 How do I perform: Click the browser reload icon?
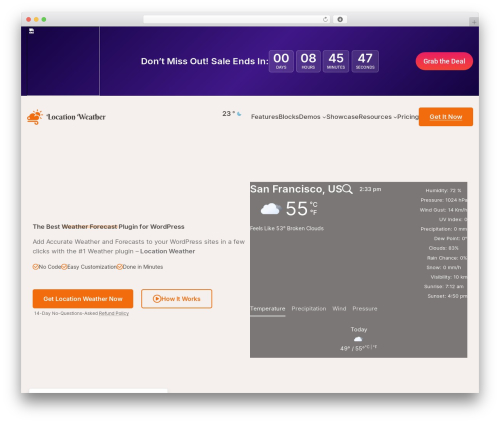pos(325,20)
